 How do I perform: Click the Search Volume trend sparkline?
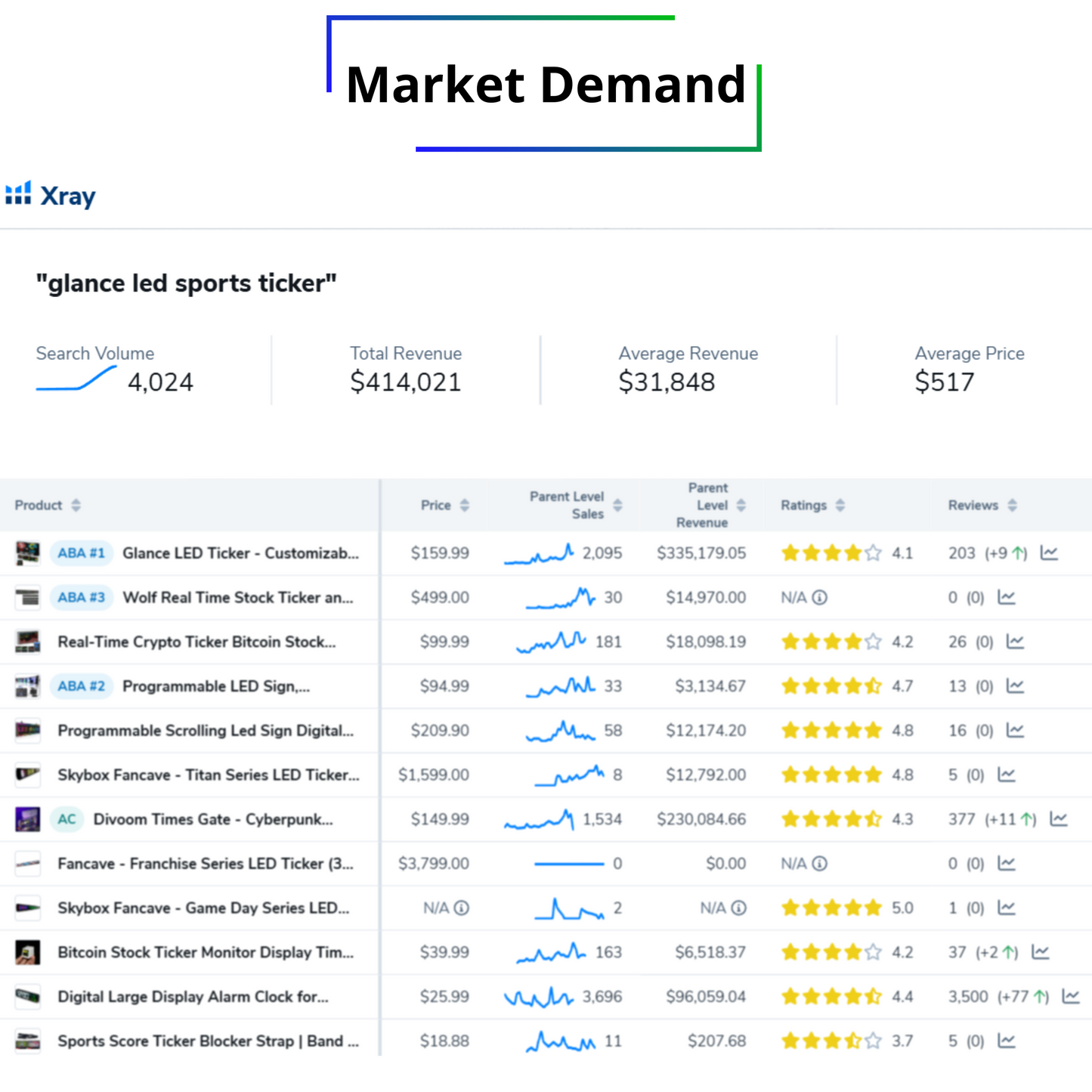click(76, 378)
